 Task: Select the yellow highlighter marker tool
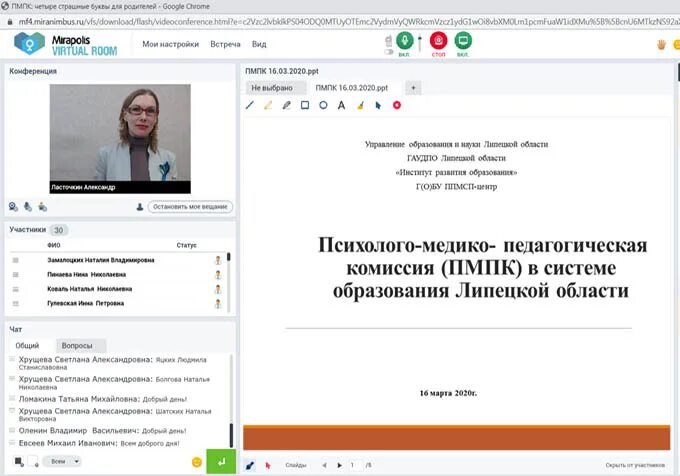tap(268, 105)
